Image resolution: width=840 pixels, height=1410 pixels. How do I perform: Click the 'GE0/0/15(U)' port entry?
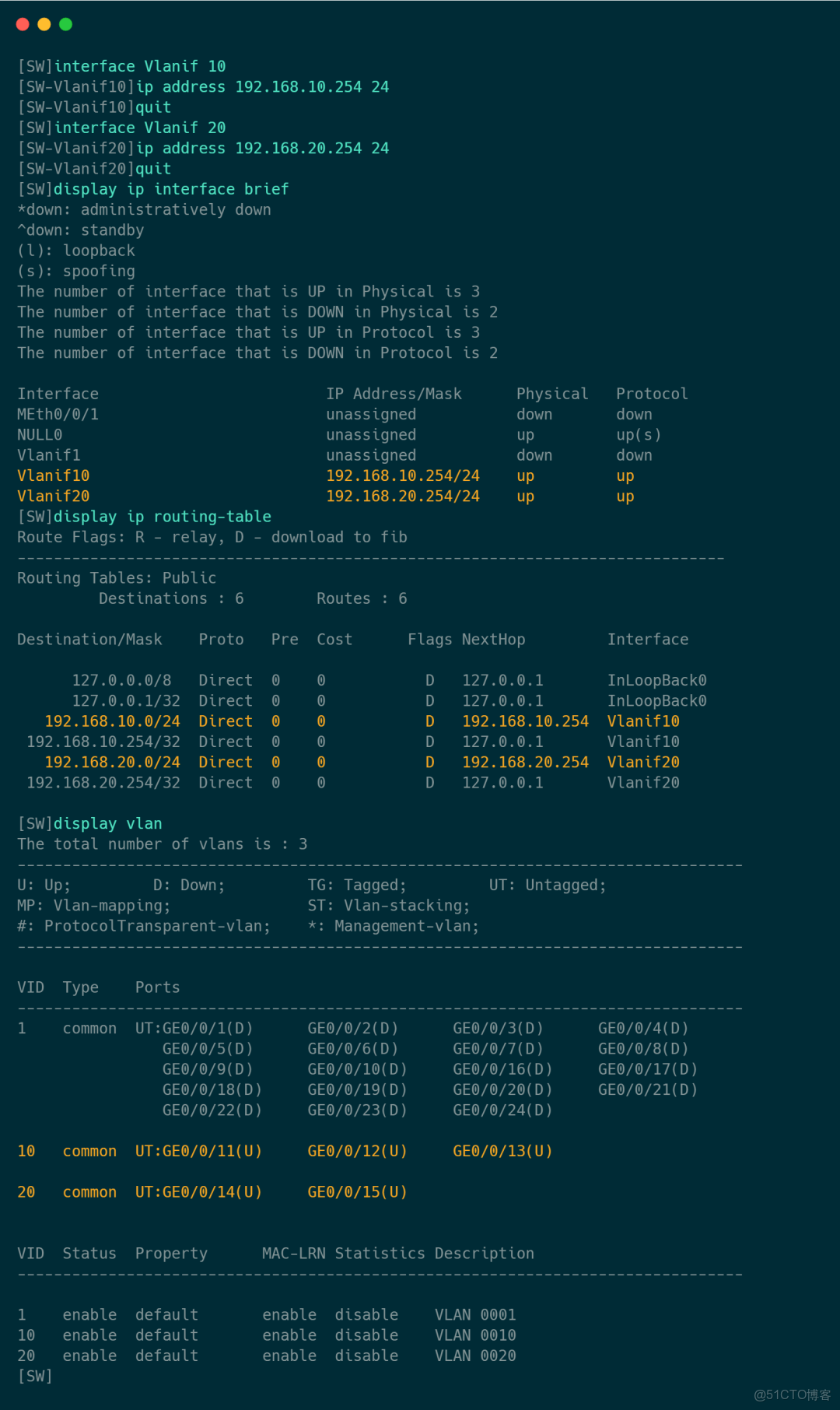(x=358, y=1192)
